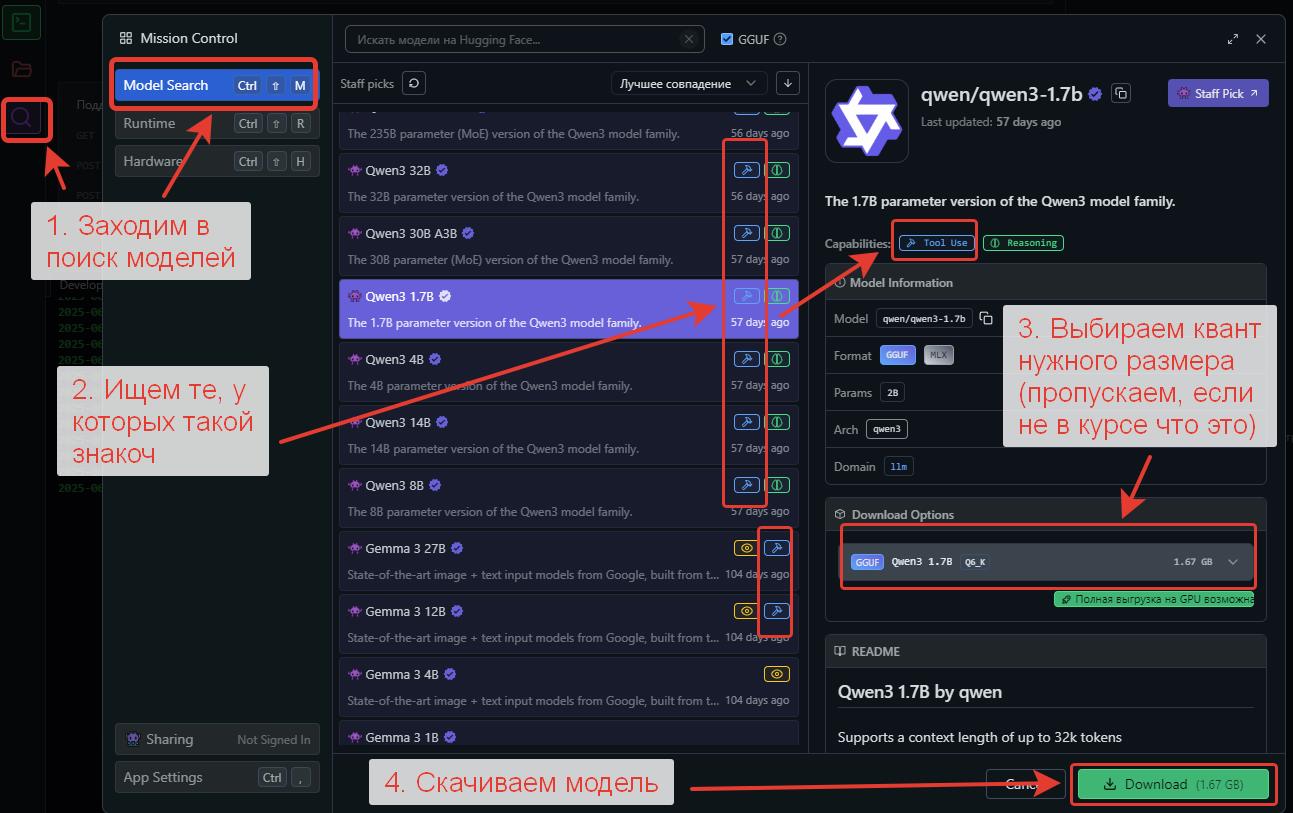Viewport: 1293px width, 813px height.
Task: Switch to the Model Search tab
Action: (215, 85)
